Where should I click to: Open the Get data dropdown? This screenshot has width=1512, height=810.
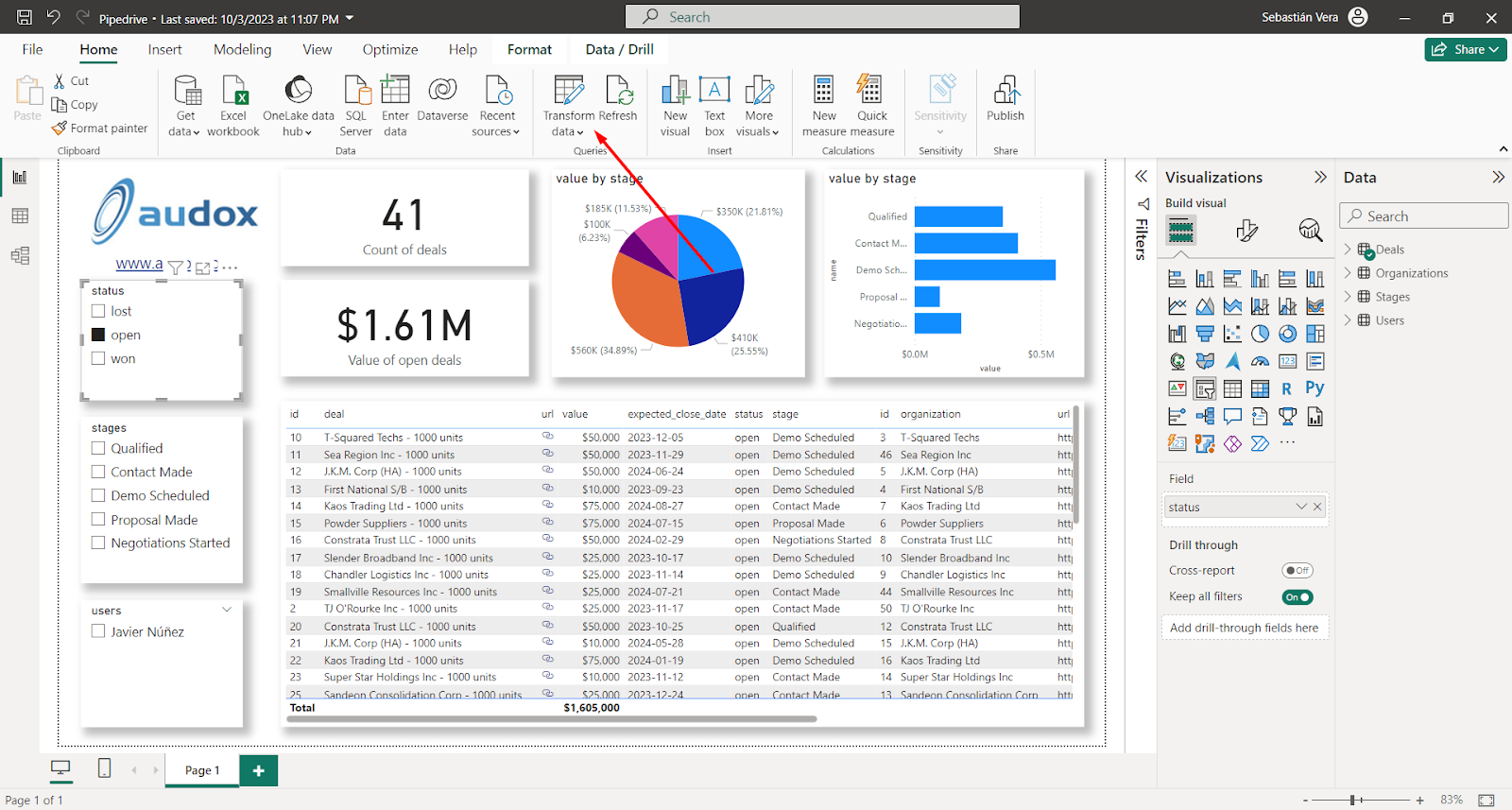(185, 124)
